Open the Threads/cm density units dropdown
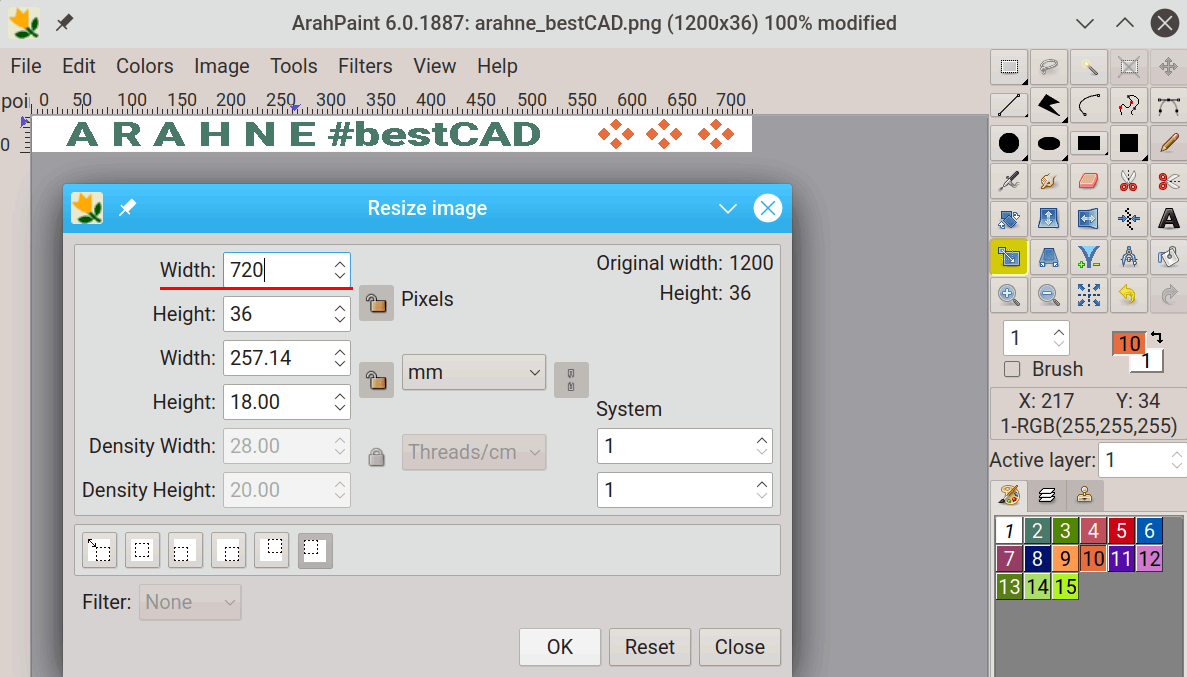The width and height of the screenshot is (1187, 677). click(x=474, y=452)
